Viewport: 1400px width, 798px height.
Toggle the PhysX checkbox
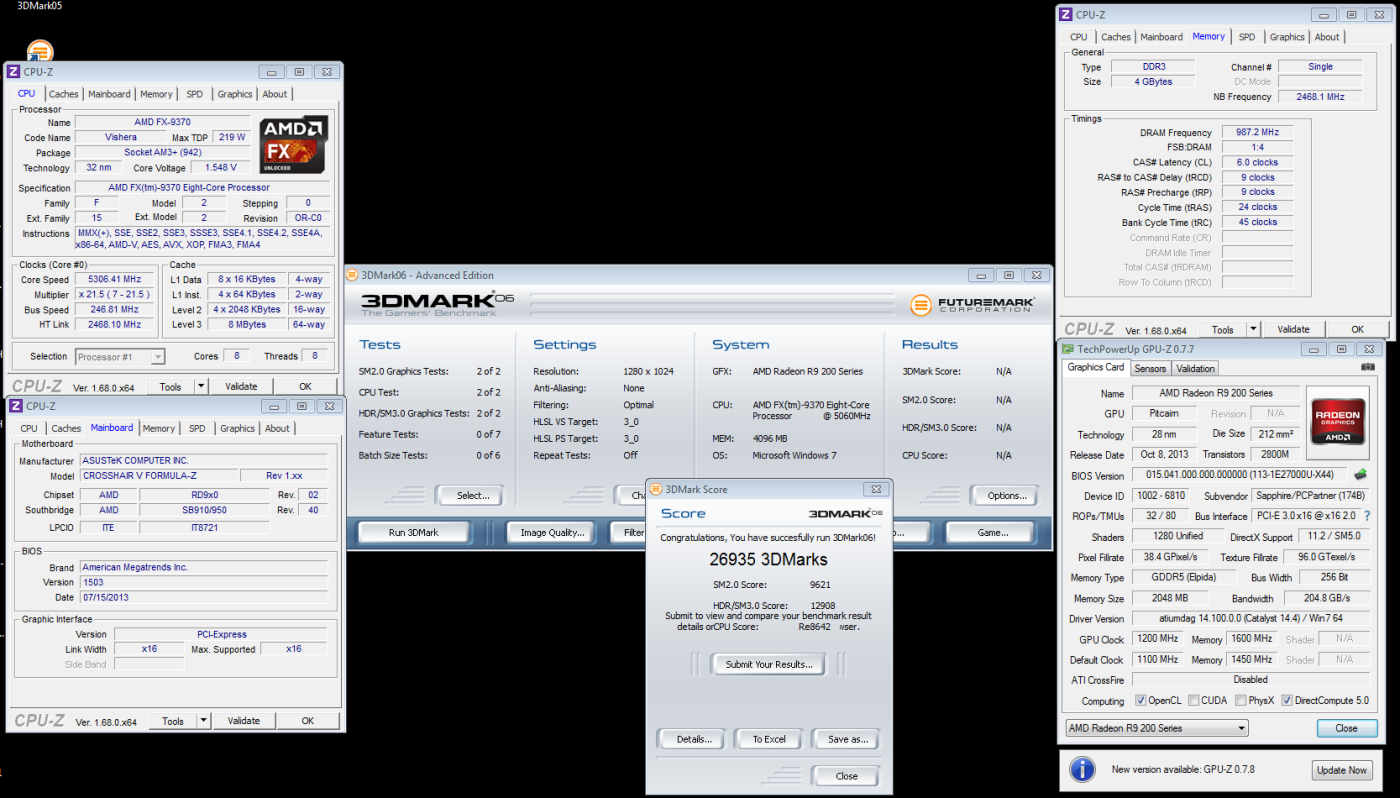tap(1242, 701)
